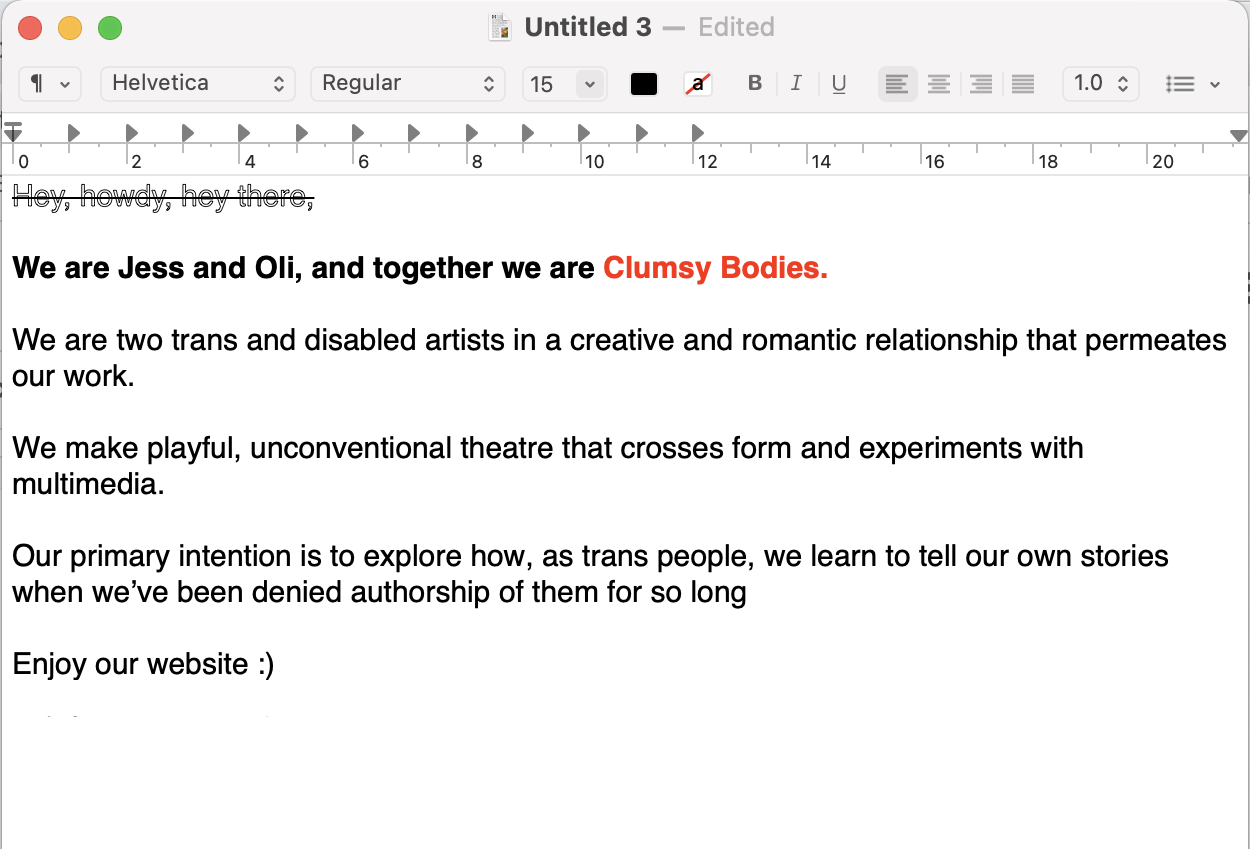Open the document text highlight color control
Image resolution: width=1250 pixels, height=849 pixels.
(697, 84)
